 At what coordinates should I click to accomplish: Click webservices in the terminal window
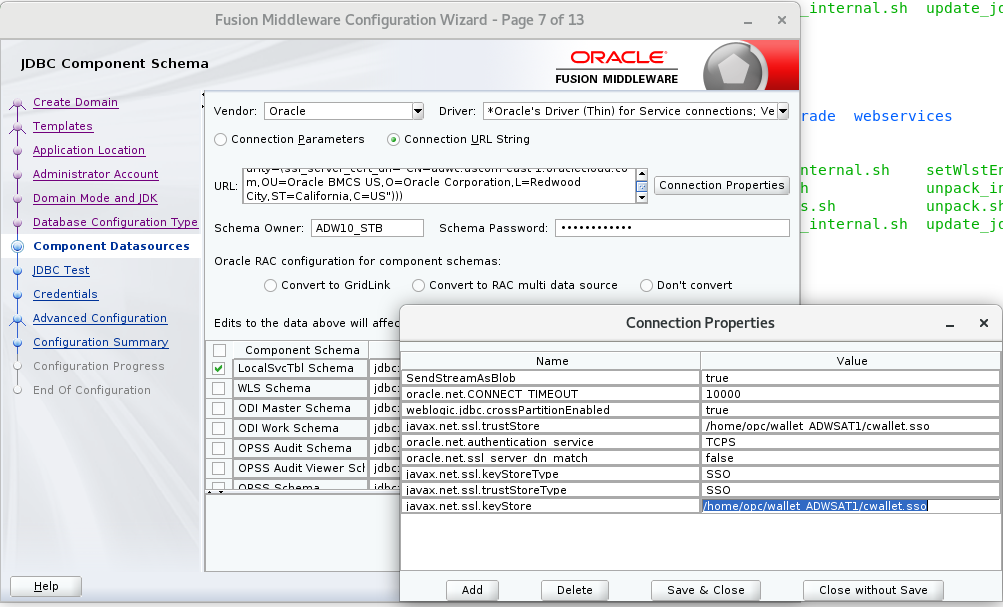(x=903, y=116)
